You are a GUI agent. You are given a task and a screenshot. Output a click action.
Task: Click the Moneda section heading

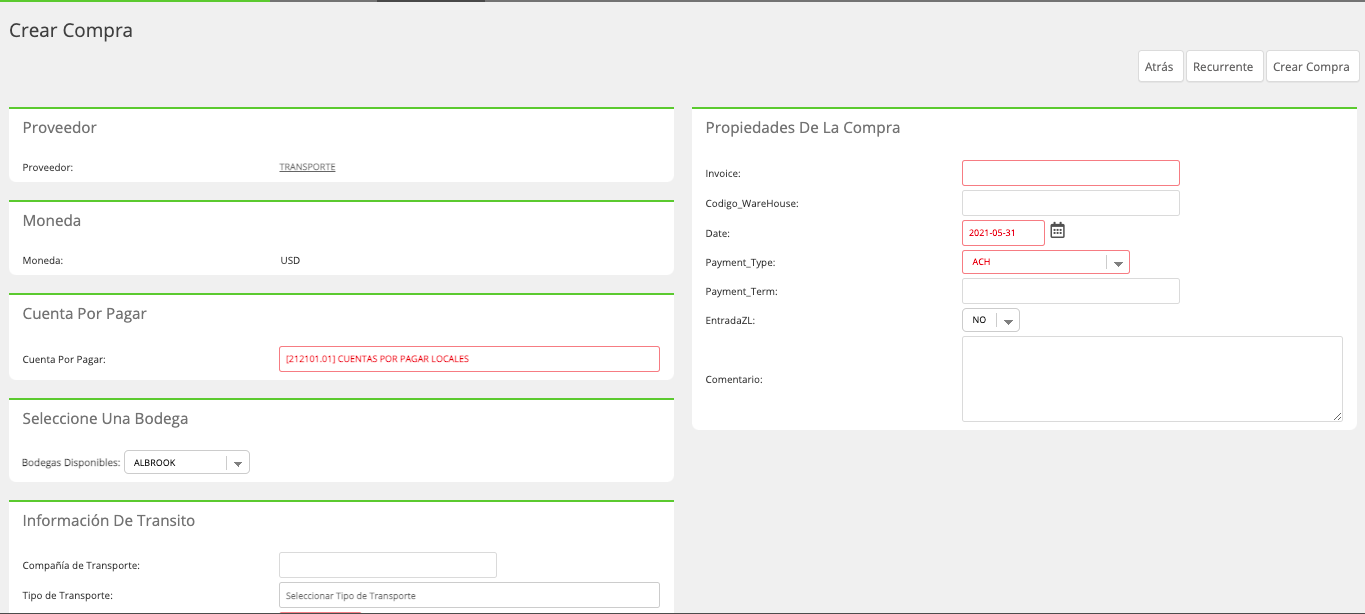tap(52, 221)
